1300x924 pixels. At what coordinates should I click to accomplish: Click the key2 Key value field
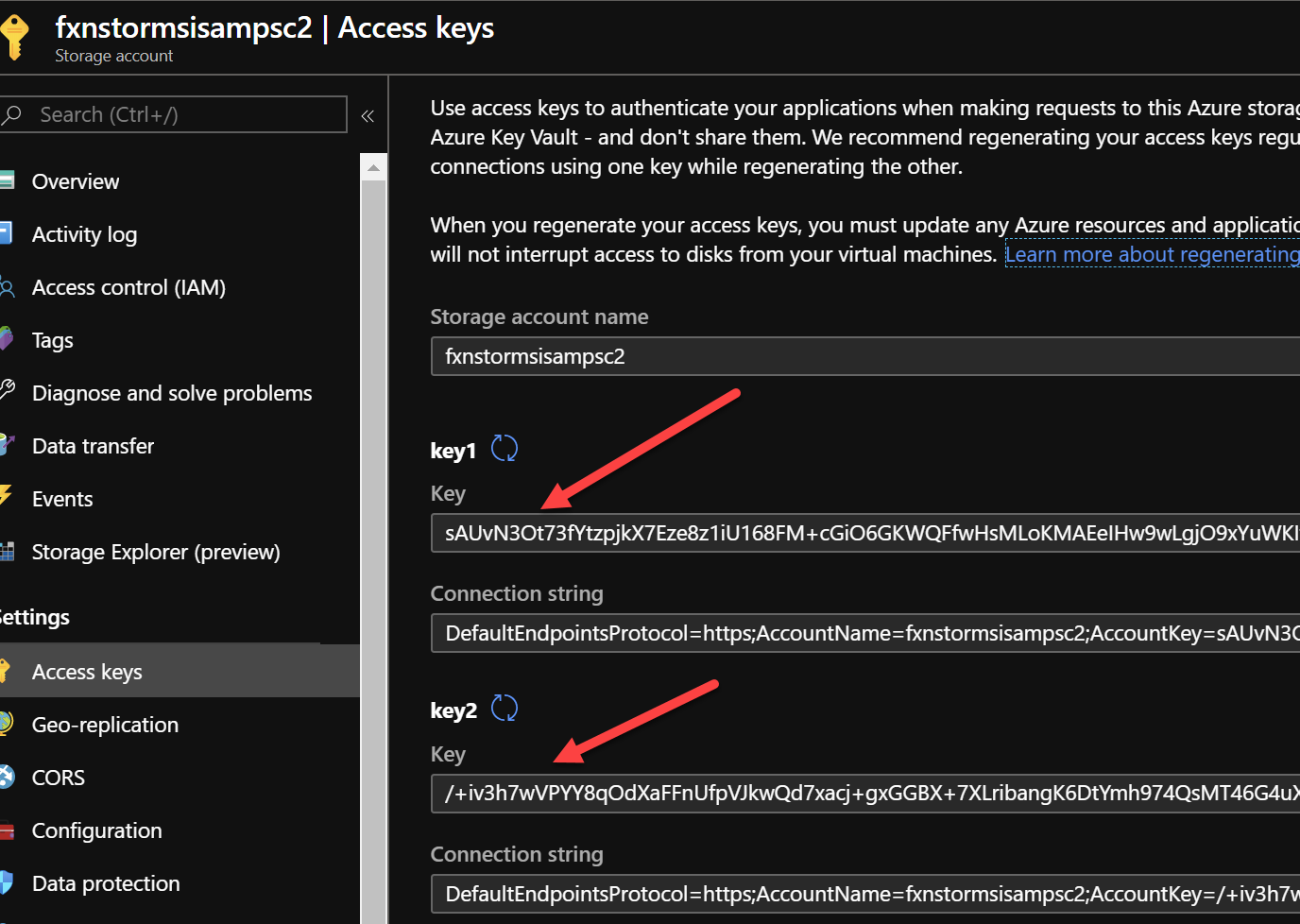[x=865, y=793]
